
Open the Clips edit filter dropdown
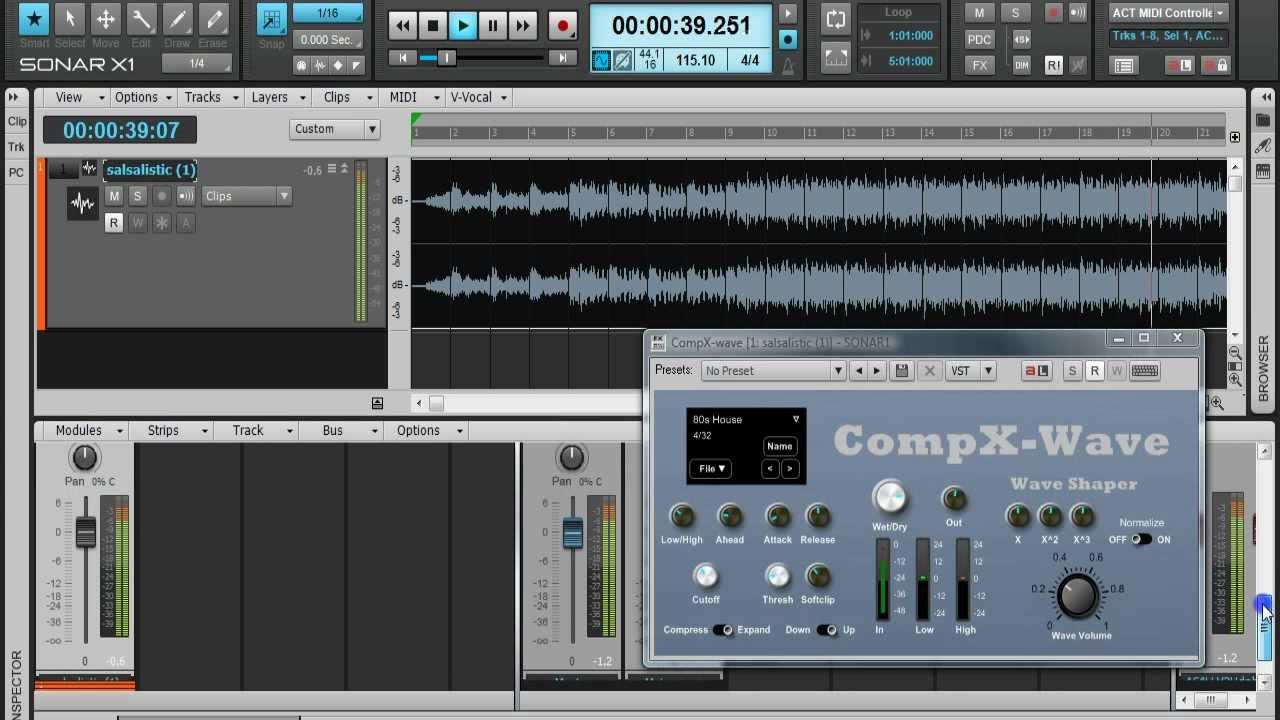coord(247,196)
